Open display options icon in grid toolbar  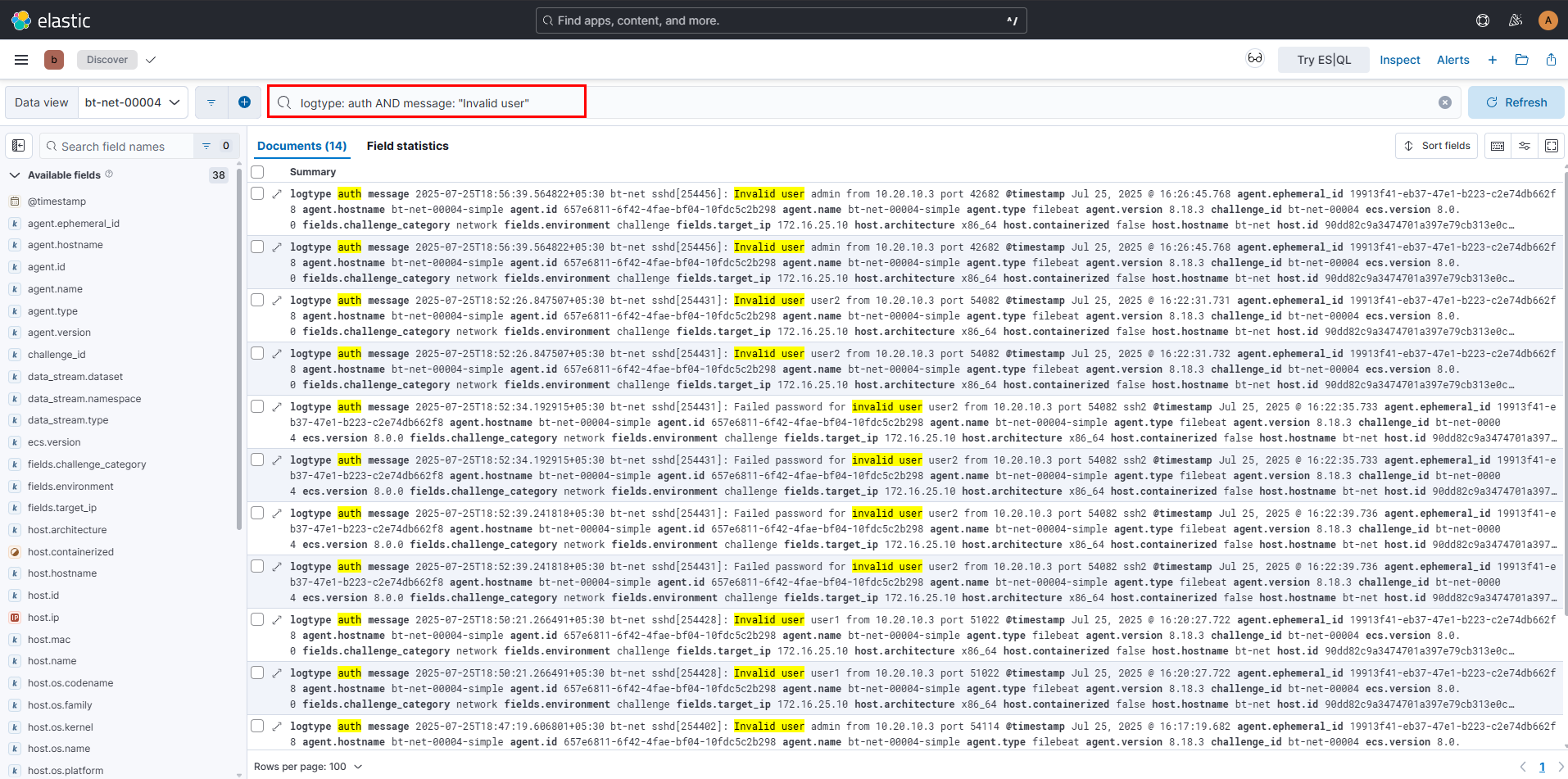pyautogui.click(x=1525, y=146)
